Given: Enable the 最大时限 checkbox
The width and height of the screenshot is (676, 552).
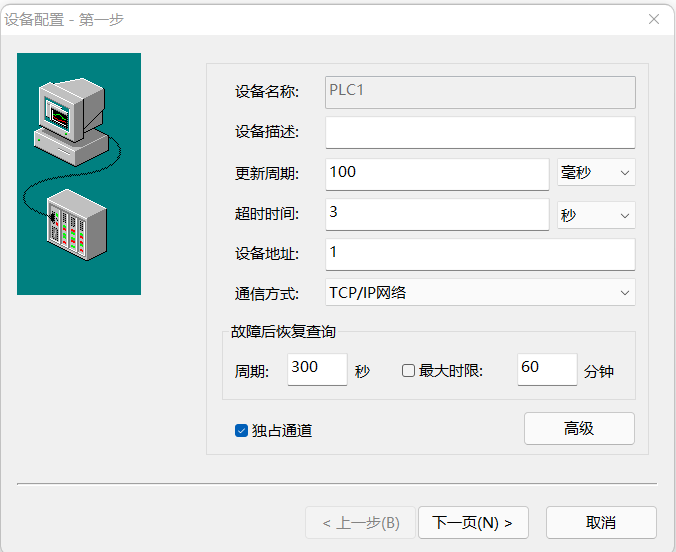Looking at the screenshot, I should click(408, 371).
